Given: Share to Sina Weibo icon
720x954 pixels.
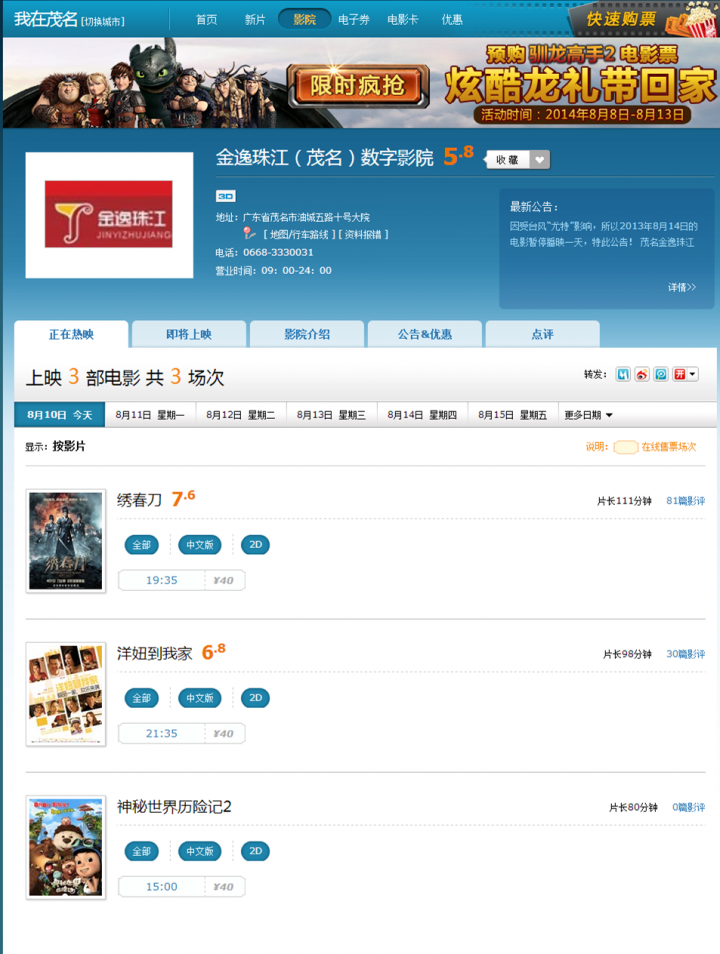Looking at the screenshot, I should click(641, 374).
